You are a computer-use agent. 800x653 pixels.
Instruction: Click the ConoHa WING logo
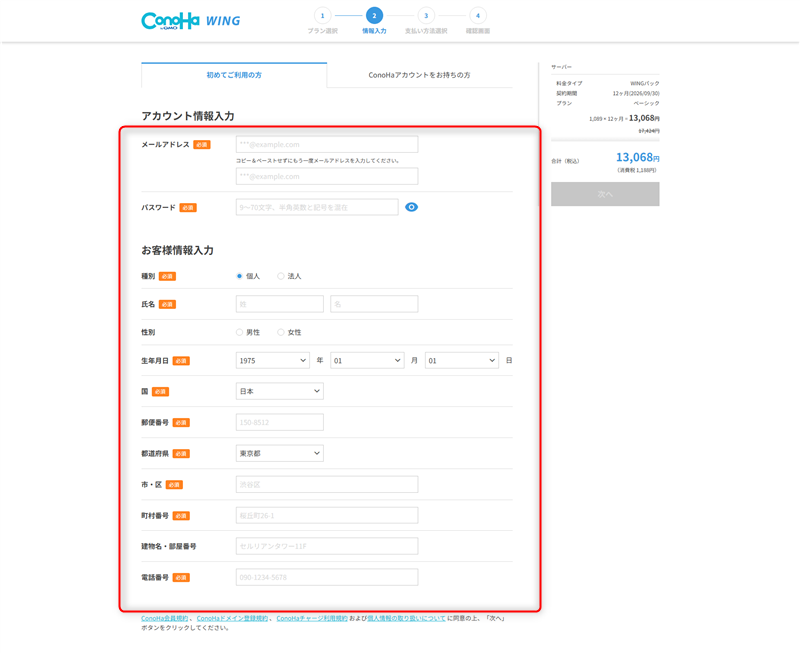coord(190,20)
